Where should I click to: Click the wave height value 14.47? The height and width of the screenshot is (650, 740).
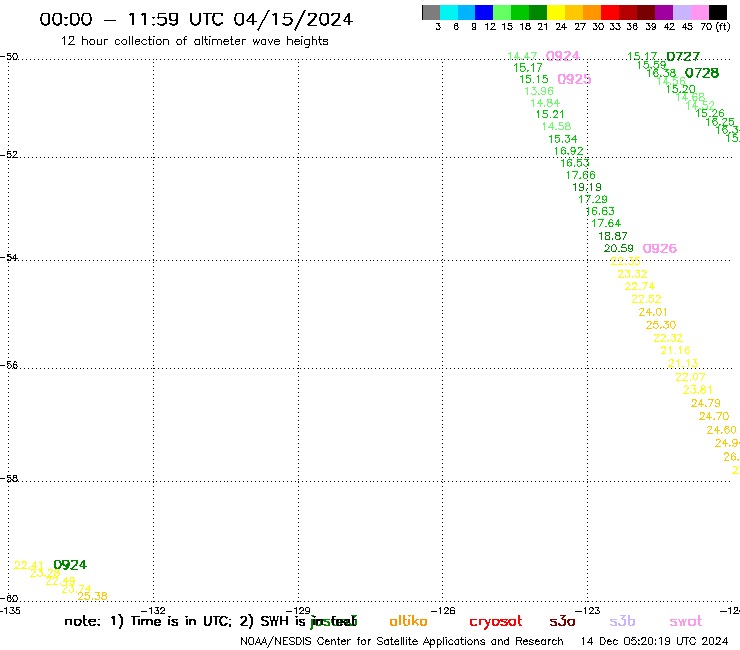pos(522,57)
